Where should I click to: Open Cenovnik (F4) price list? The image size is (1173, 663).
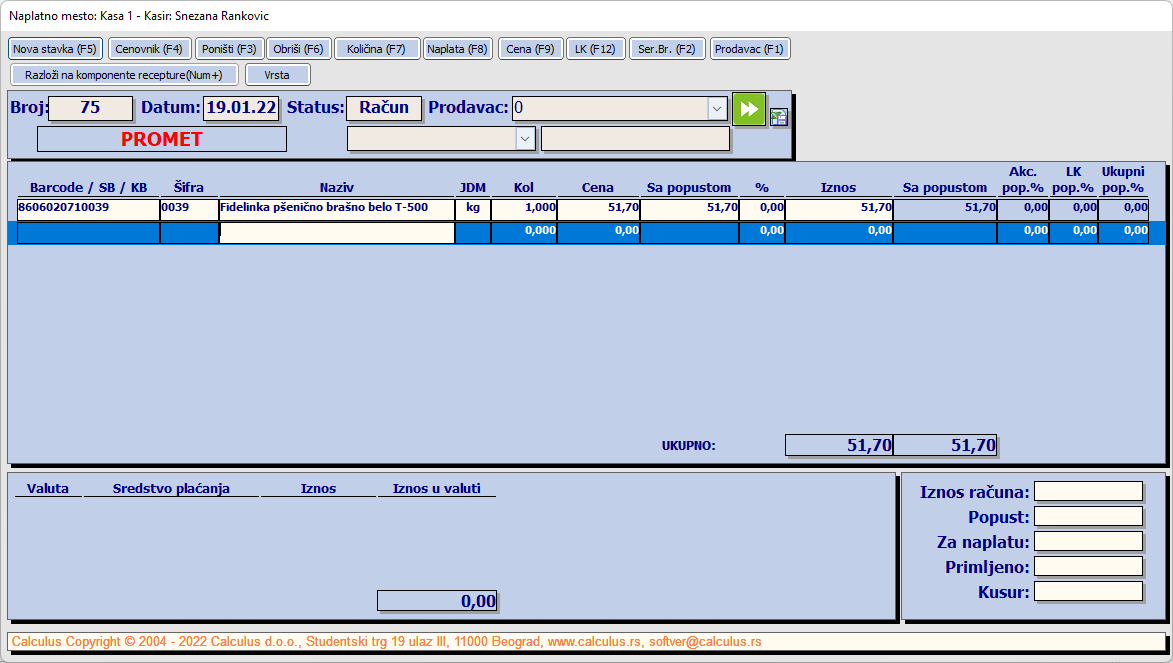click(150, 49)
